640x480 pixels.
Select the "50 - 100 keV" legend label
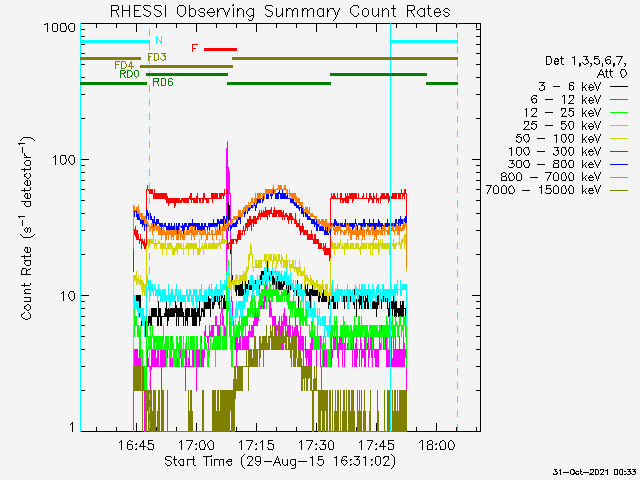[558, 138]
